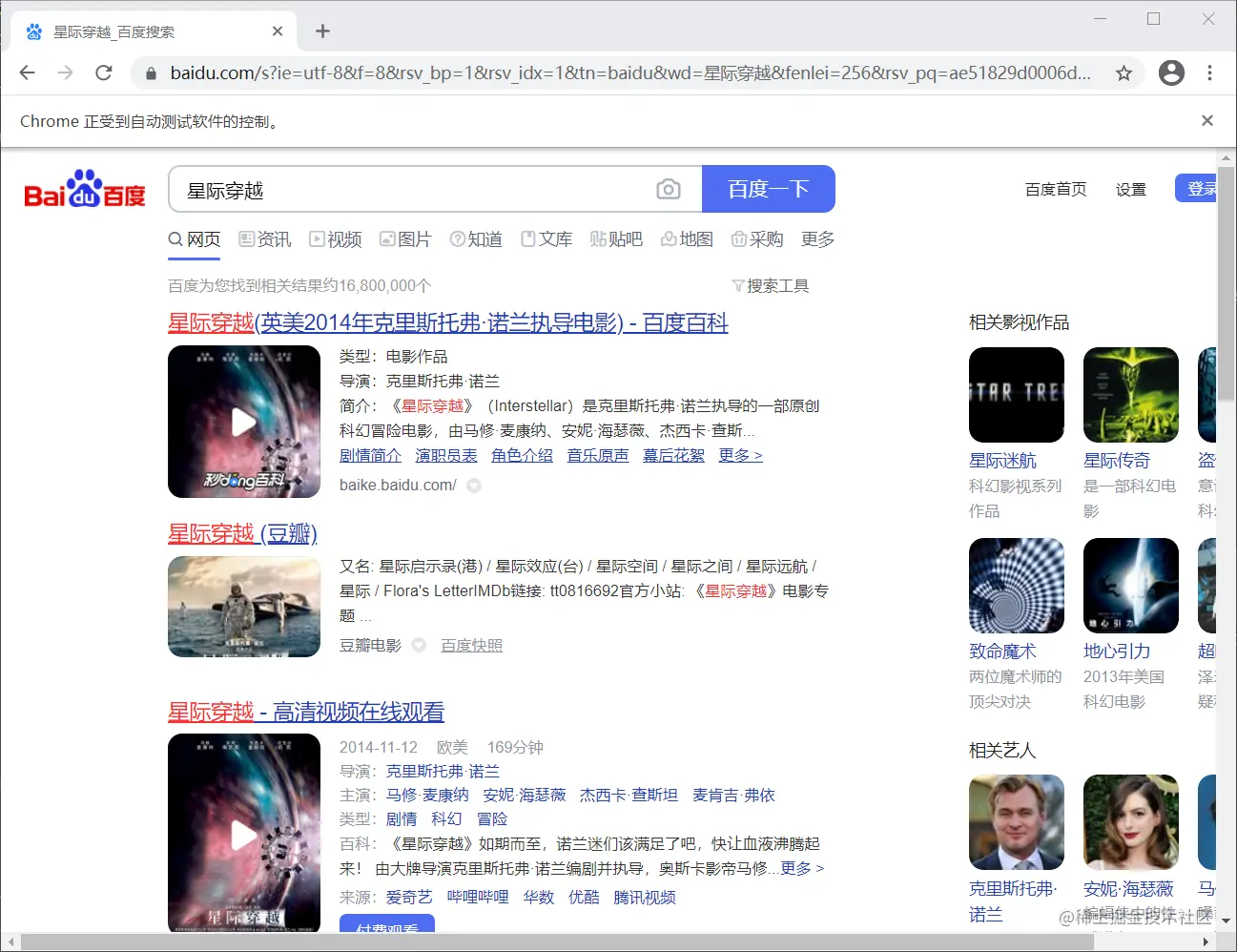This screenshot has width=1237, height=952.
Task: Switch to the 地图 tab
Action: (x=687, y=238)
